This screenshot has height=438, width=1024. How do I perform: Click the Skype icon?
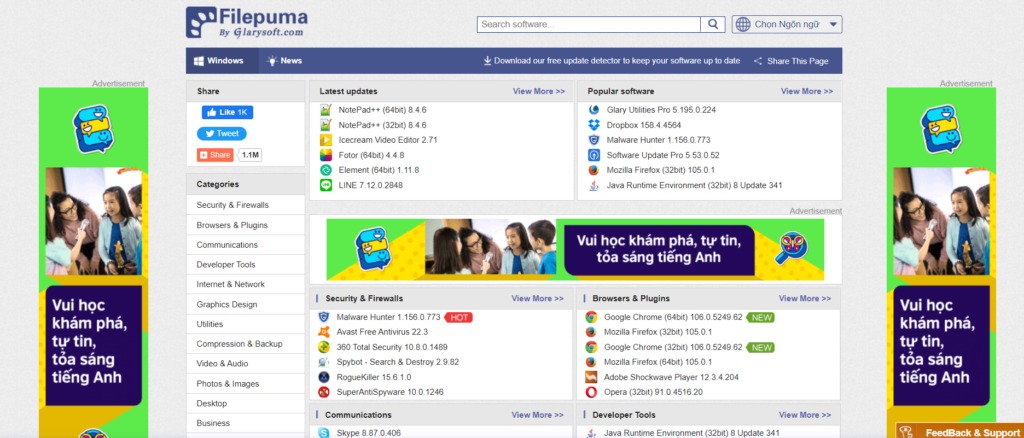click(323, 432)
